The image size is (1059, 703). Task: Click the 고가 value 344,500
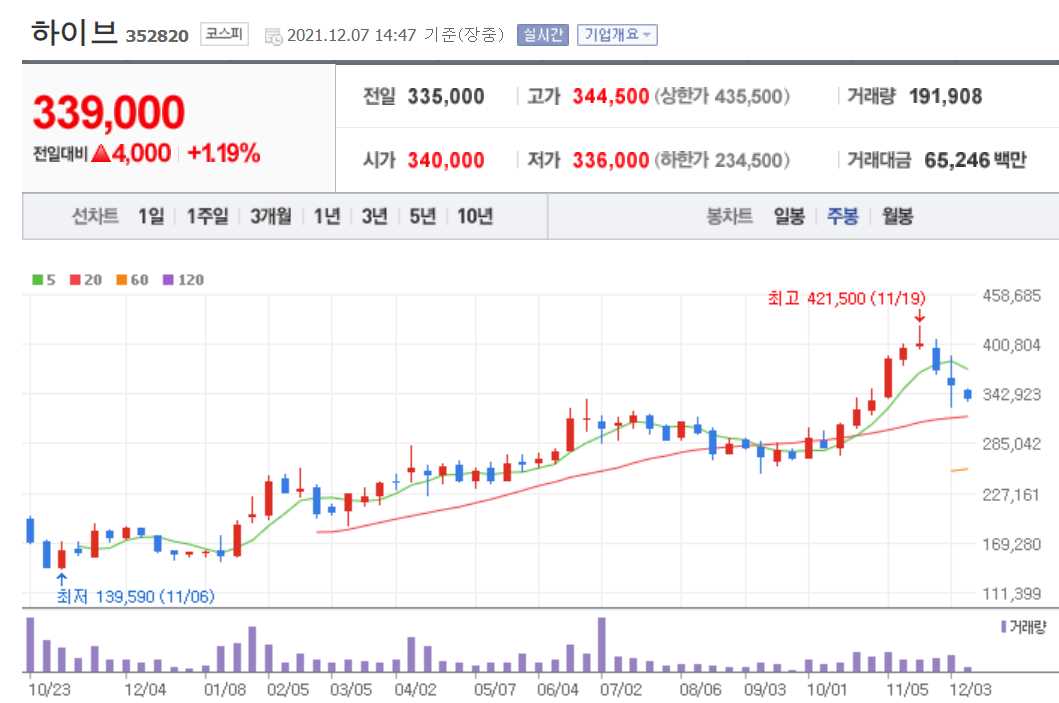tap(611, 97)
